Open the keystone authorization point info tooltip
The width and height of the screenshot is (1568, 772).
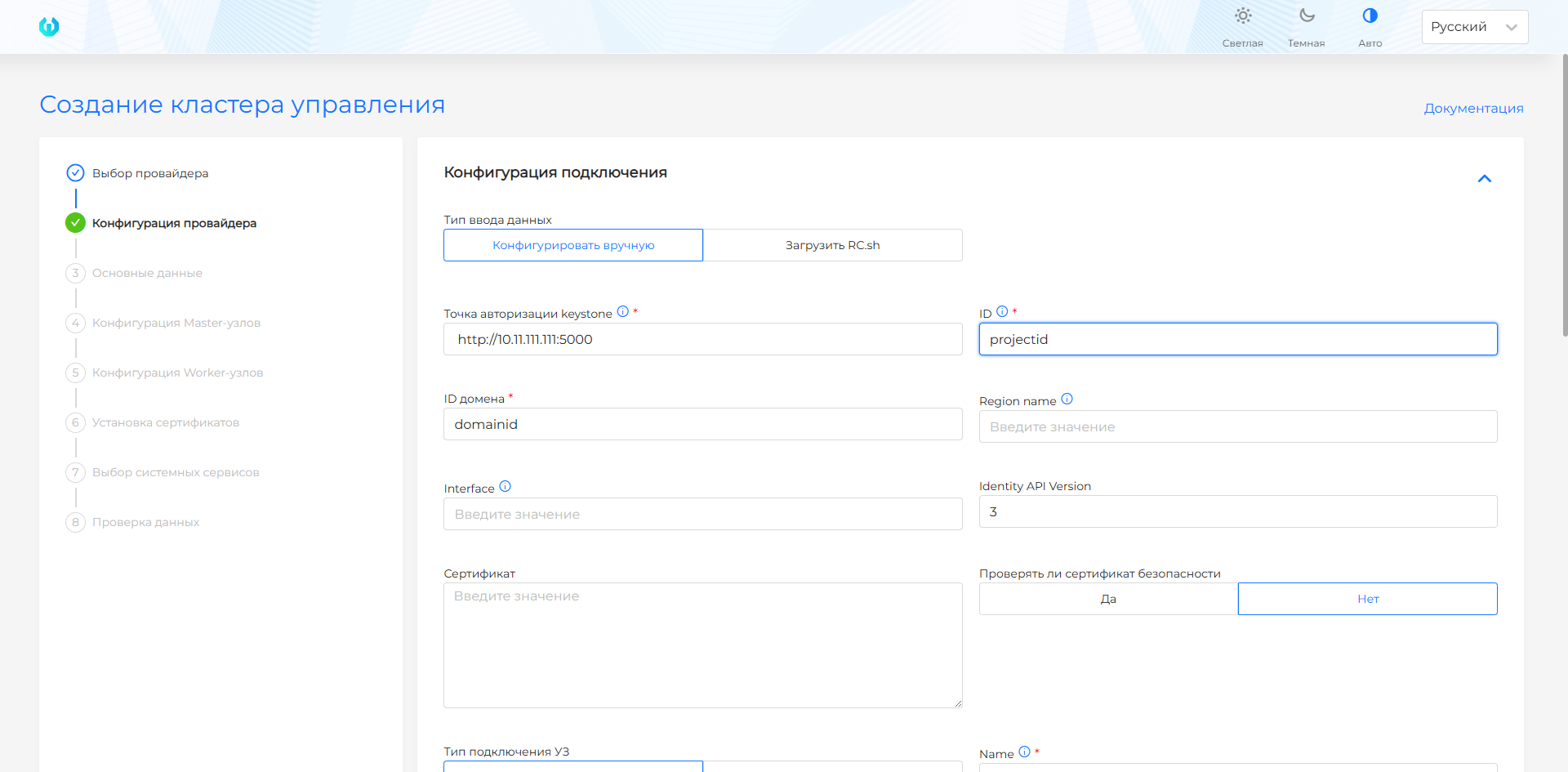point(622,310)
